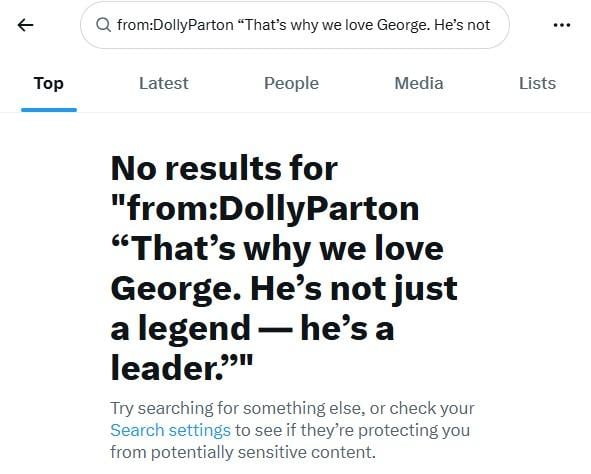This screenshot has width=591, height=474.
Task: Click the "leader." final heading line
Action: click(x=182, y=367)
